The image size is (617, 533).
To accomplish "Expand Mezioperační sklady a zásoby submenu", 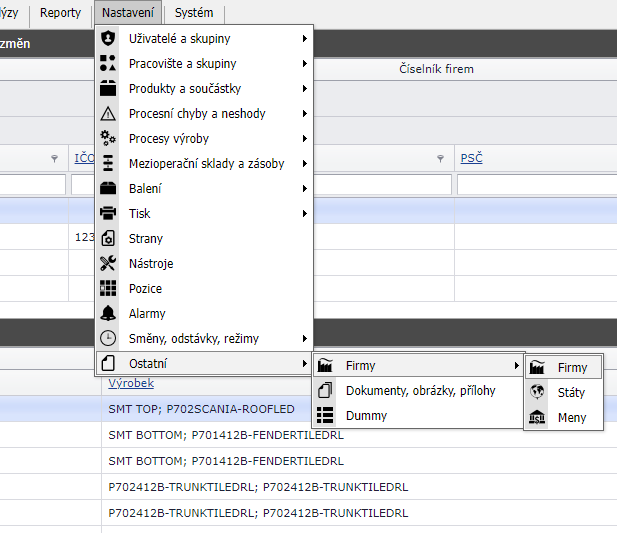I will 303,164.
